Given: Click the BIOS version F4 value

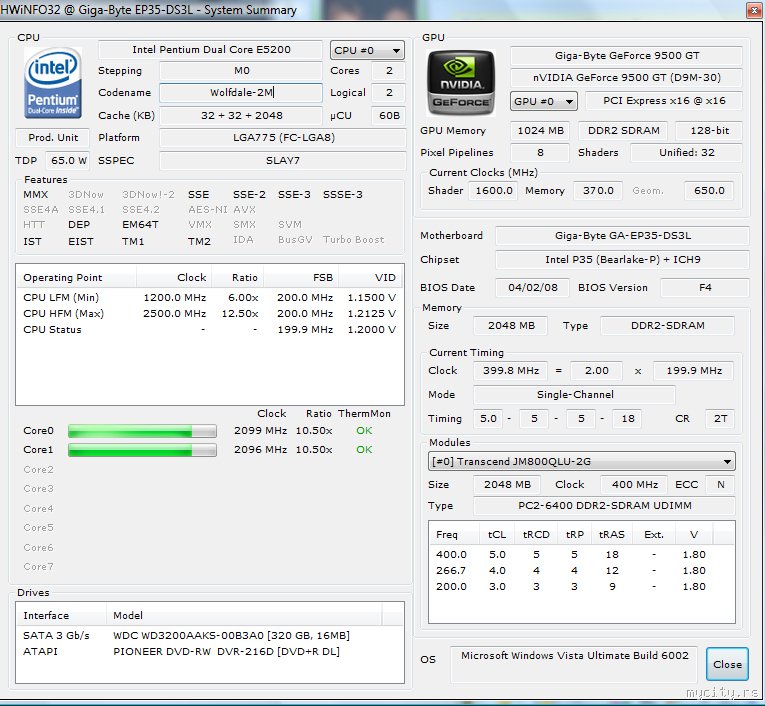Looking at the screenshot, I should pos(705,288).
